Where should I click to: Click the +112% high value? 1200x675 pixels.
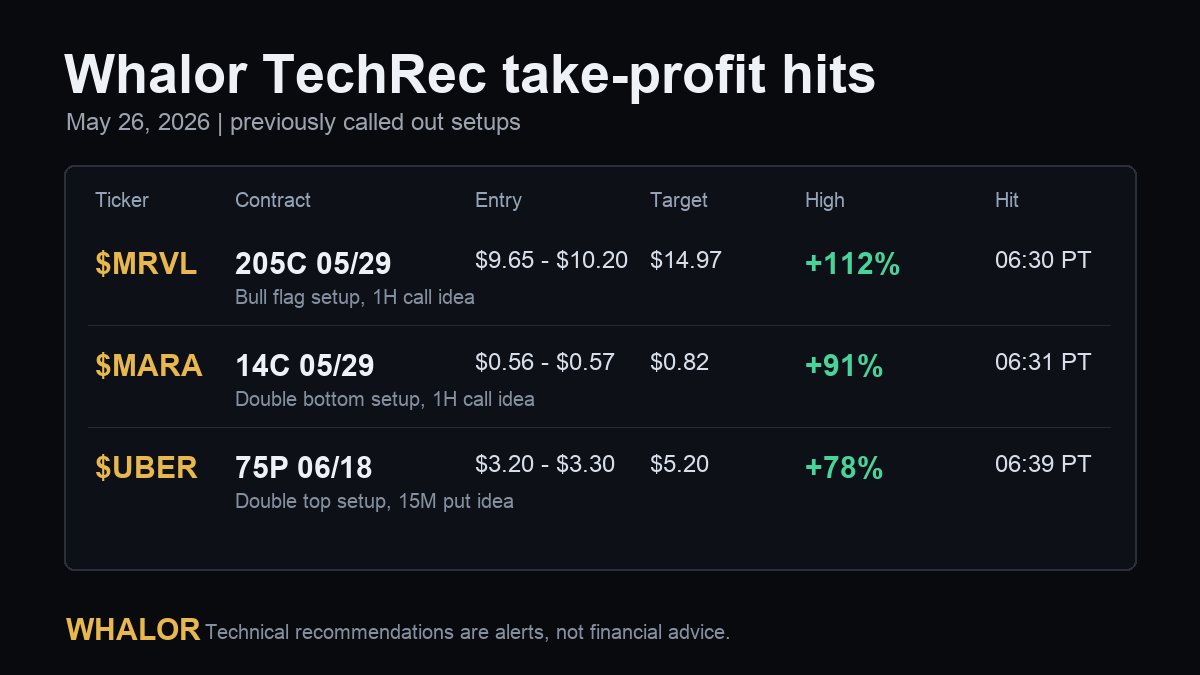[853, 264]
